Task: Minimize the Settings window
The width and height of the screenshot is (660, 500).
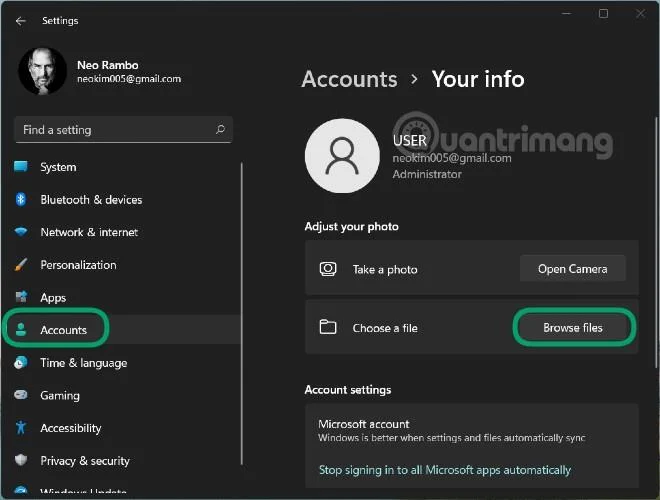Action: [x=567, y=13]
